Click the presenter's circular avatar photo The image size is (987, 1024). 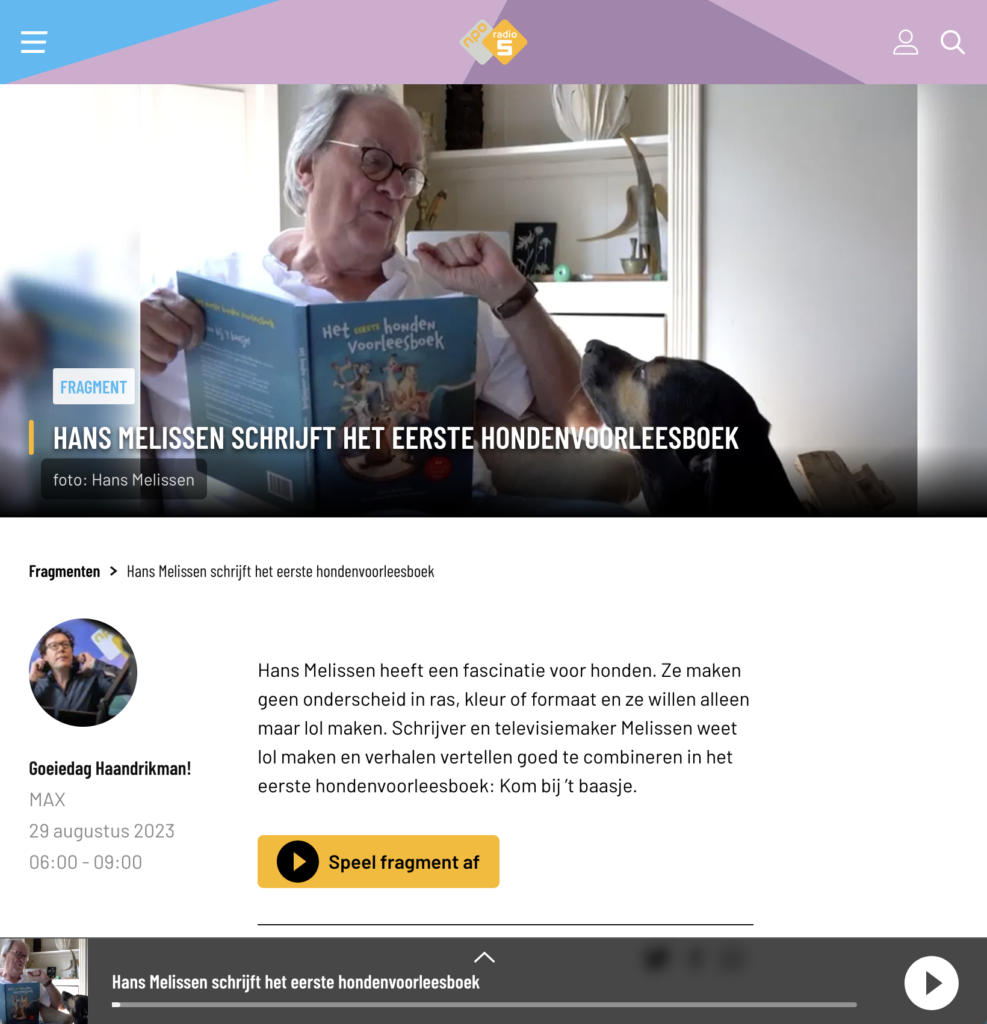(x=83, y=672)
